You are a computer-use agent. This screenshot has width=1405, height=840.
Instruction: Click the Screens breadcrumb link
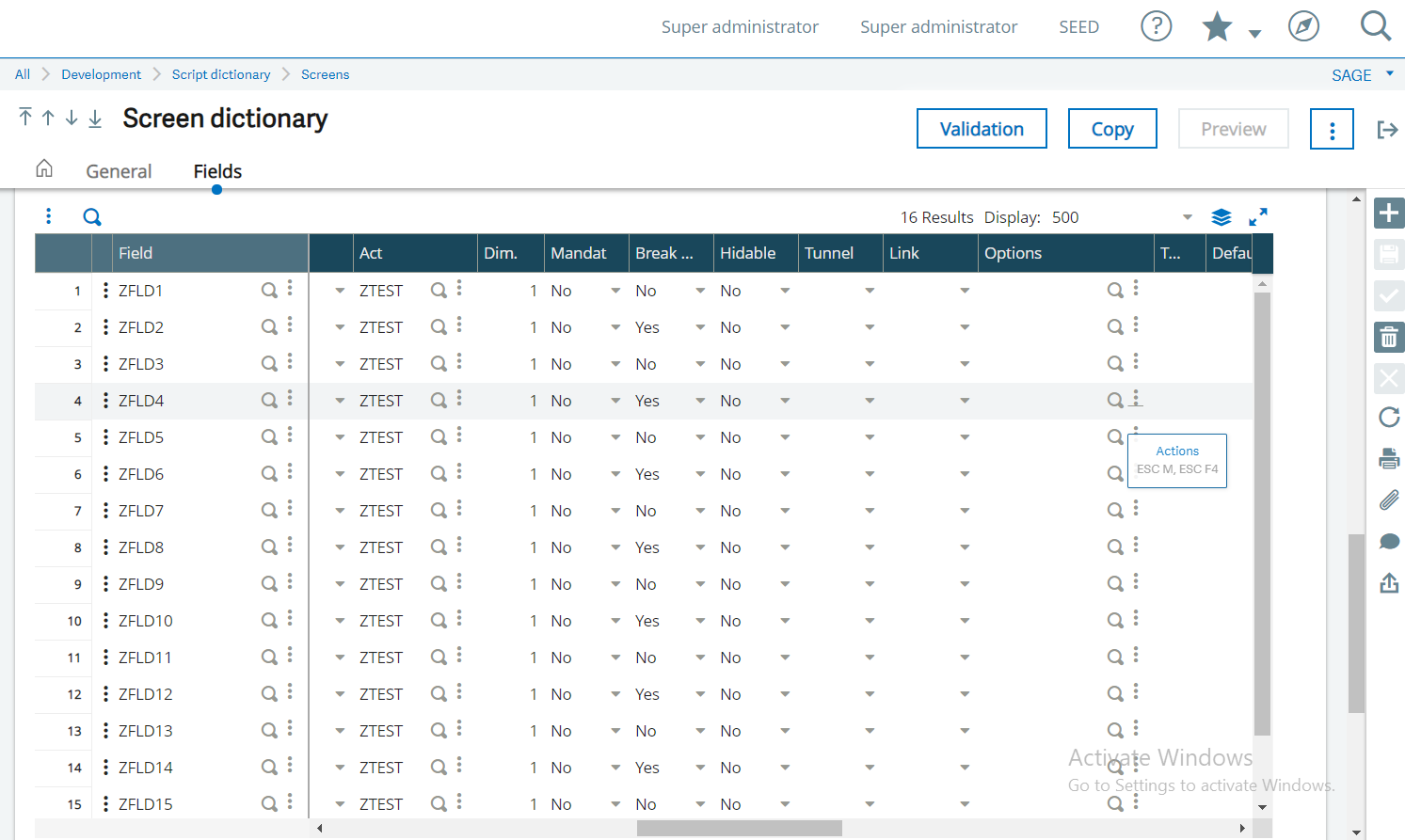[326, 74]
